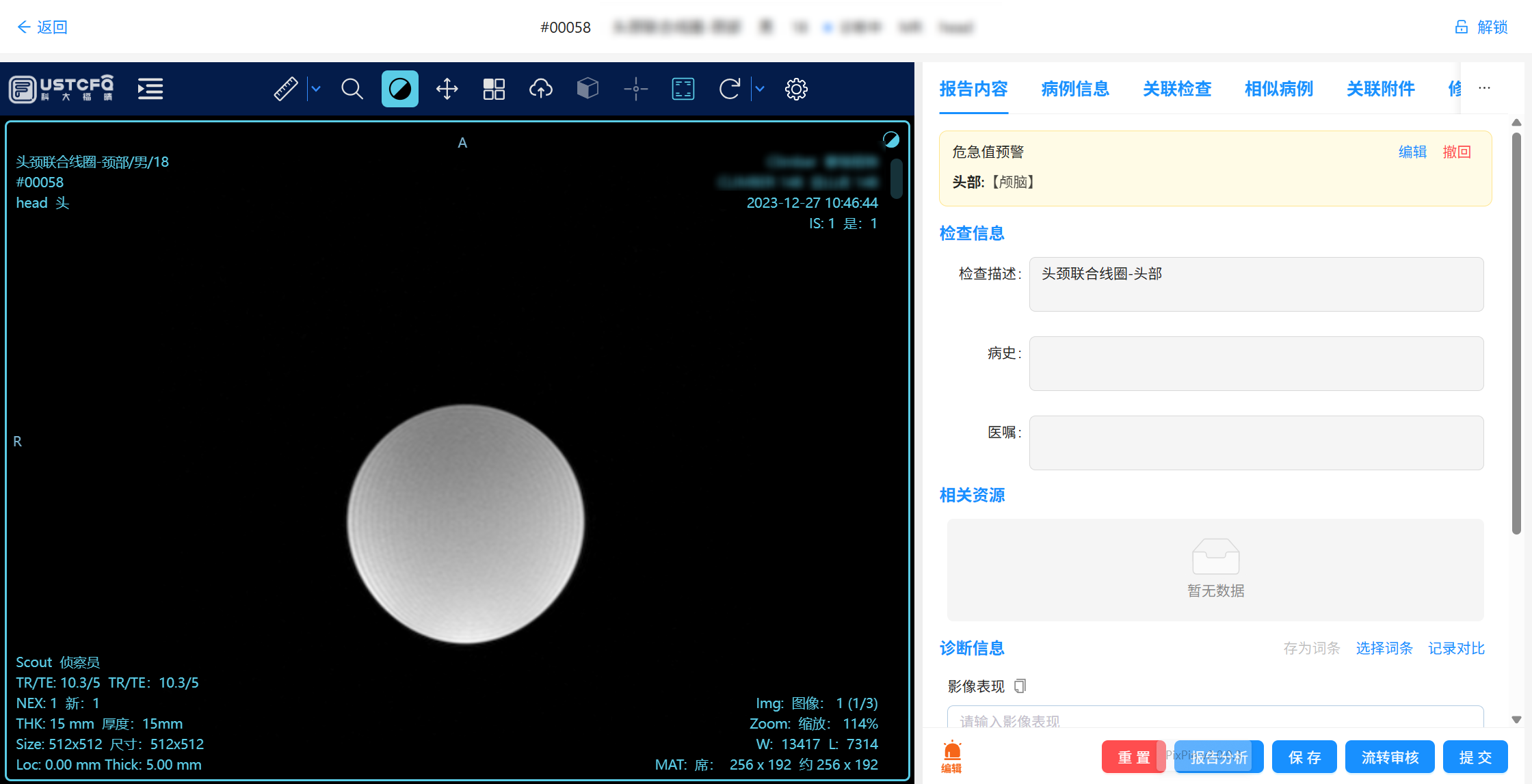The image size is (1532, 784).
Task: Expand the ruler tool dropdown arrow
Action: click(x=316, y=89)
